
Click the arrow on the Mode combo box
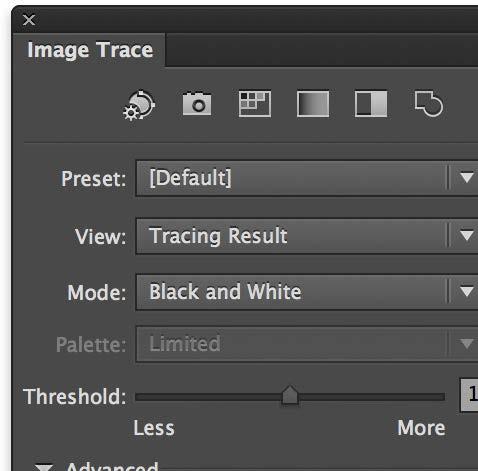(x=466, y=292)
